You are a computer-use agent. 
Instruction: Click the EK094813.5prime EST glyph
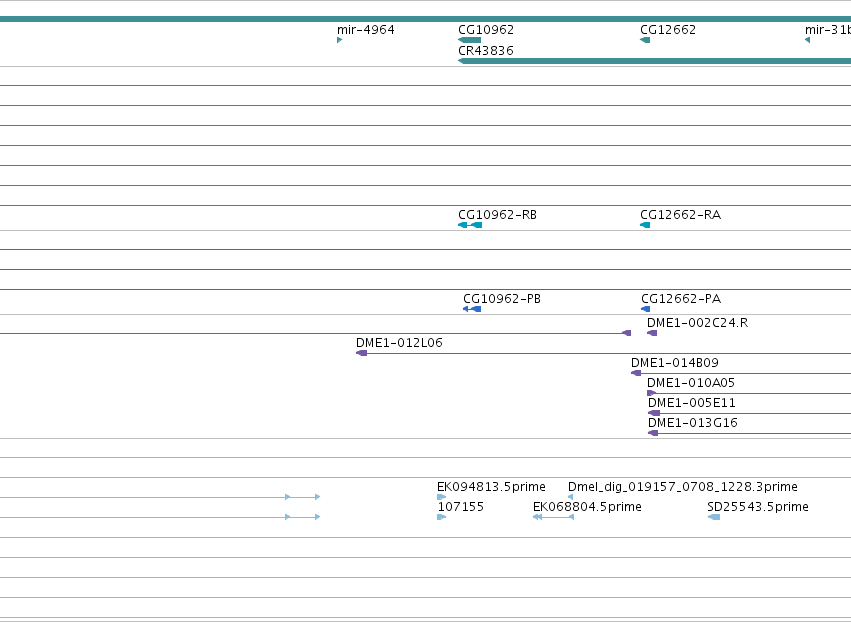441,497
